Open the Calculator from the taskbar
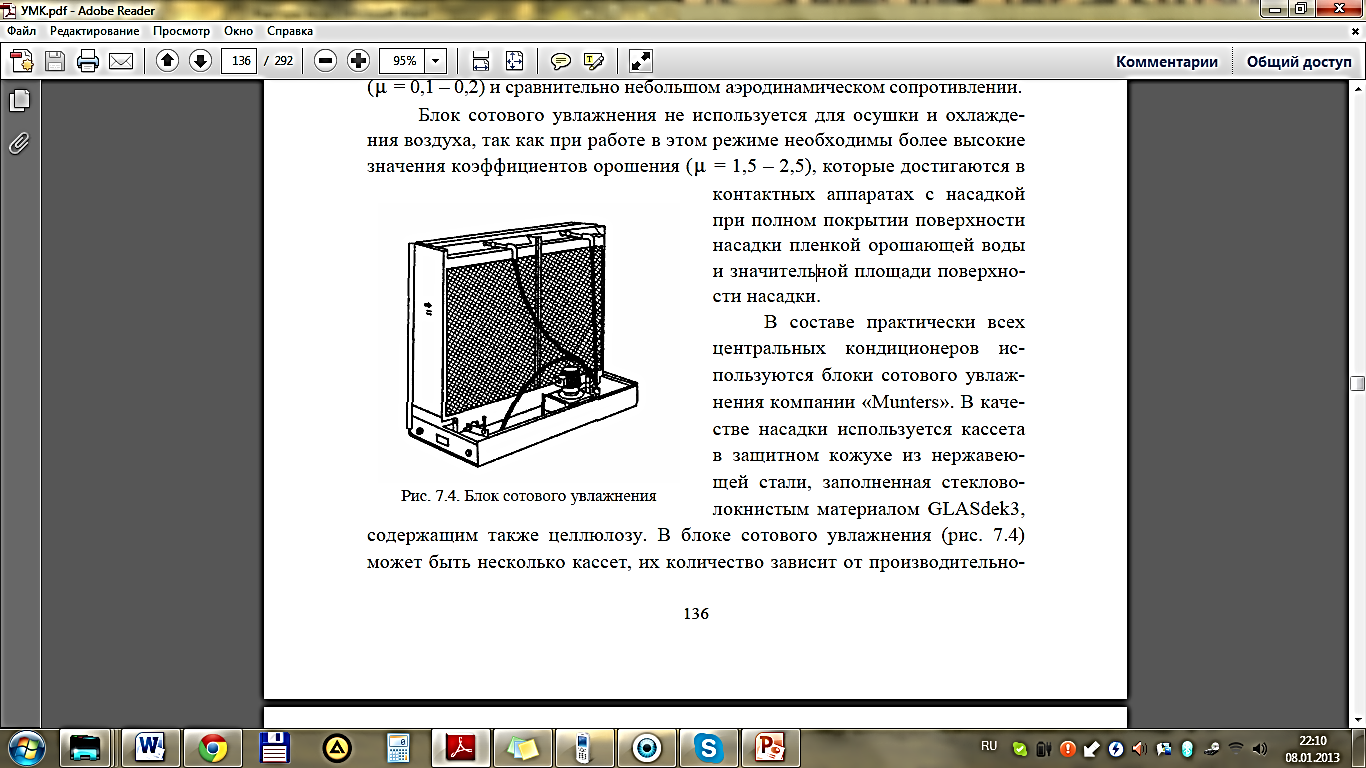Image resolution: width=1366 pixels, height=768 pixels. [399, 747]
